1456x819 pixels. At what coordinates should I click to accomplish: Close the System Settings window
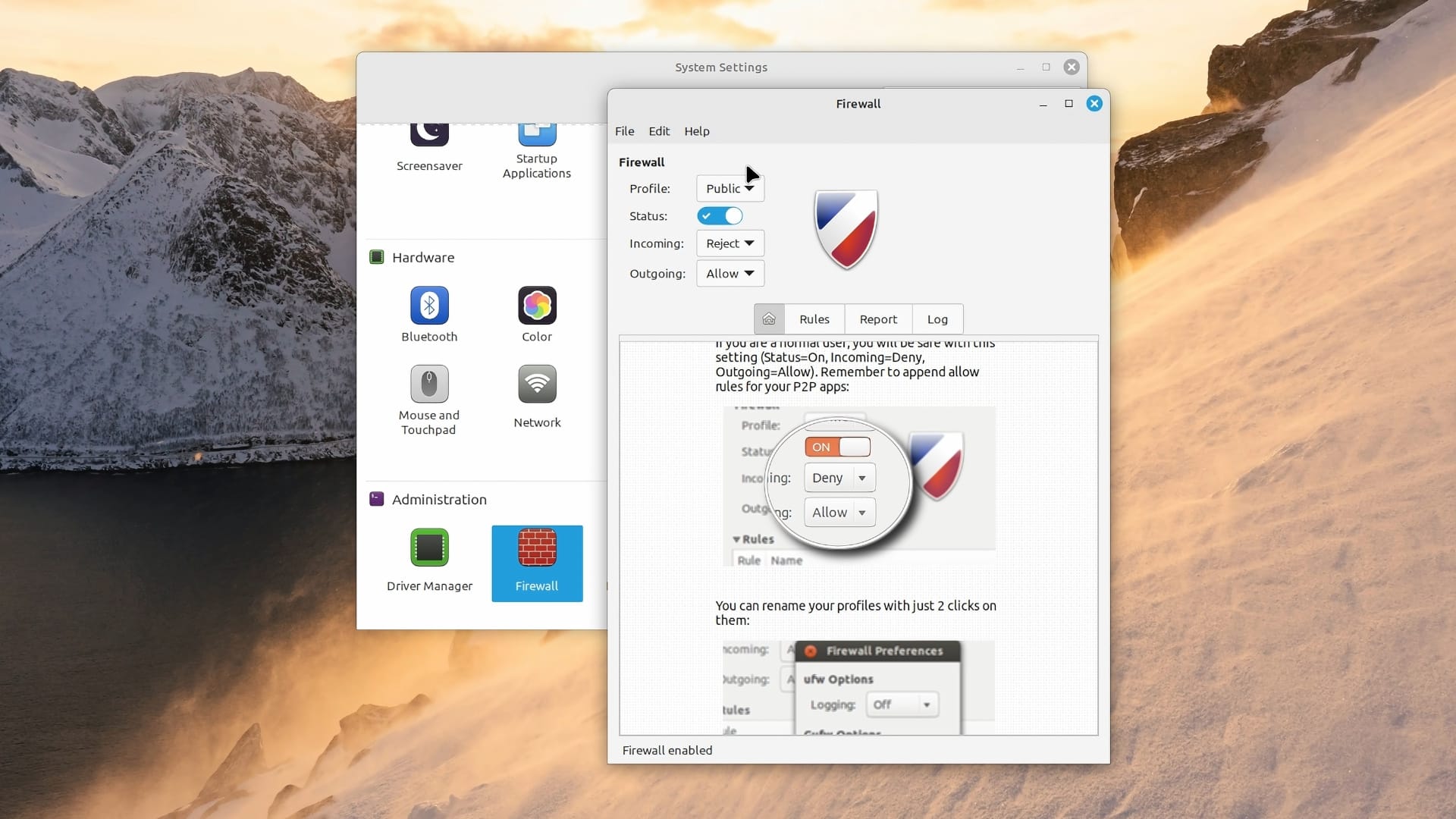coord(1072,67)
